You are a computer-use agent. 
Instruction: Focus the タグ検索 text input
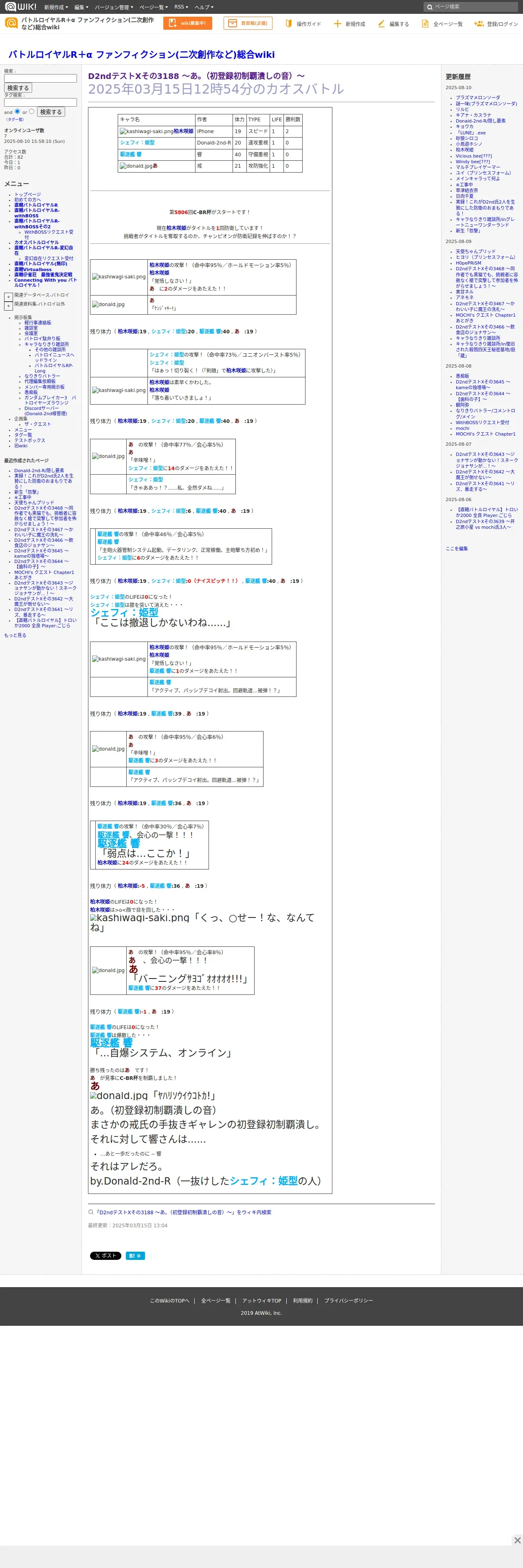(40, 102)
